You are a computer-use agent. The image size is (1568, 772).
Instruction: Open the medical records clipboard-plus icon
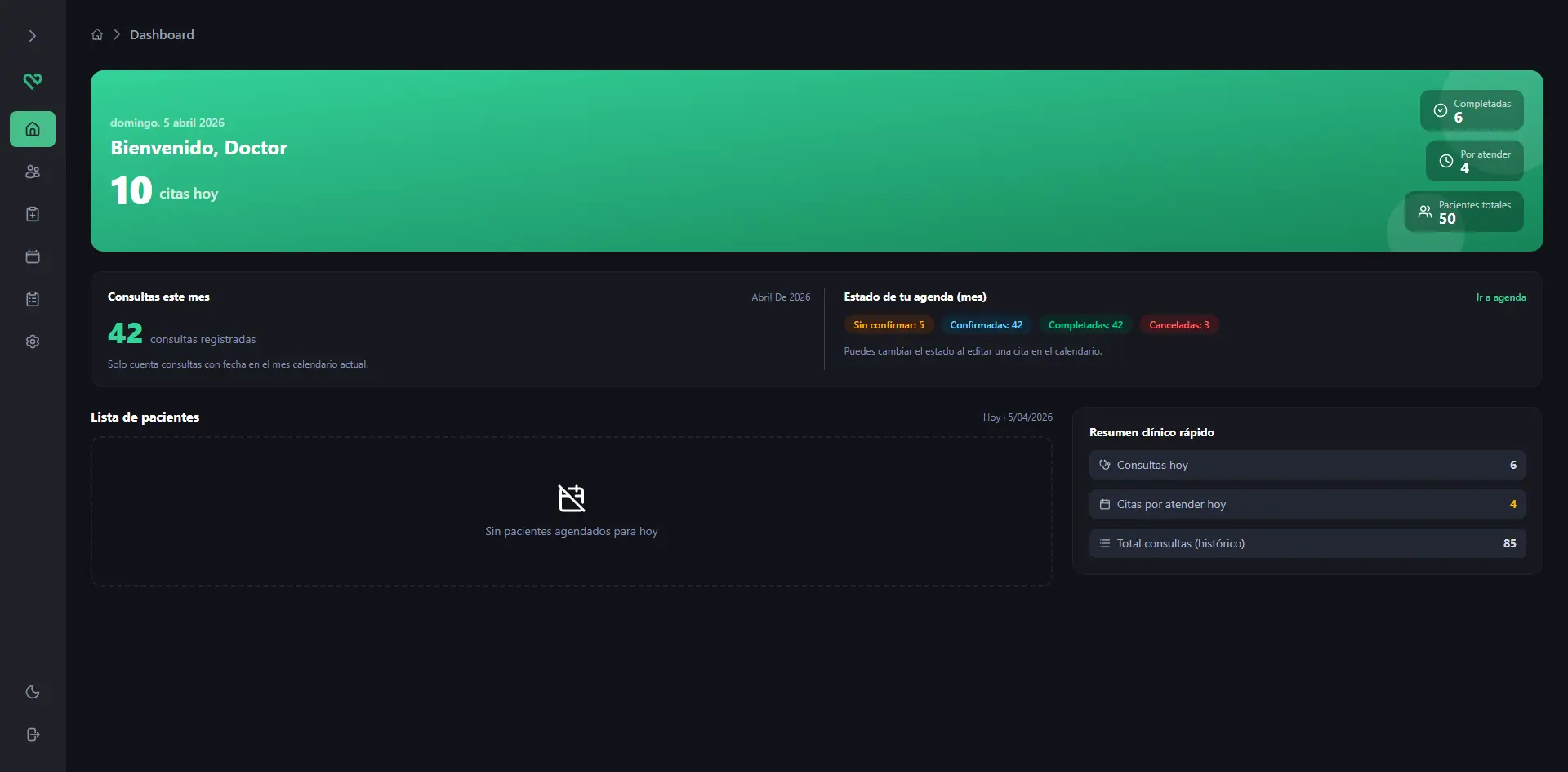click(33, 214)
